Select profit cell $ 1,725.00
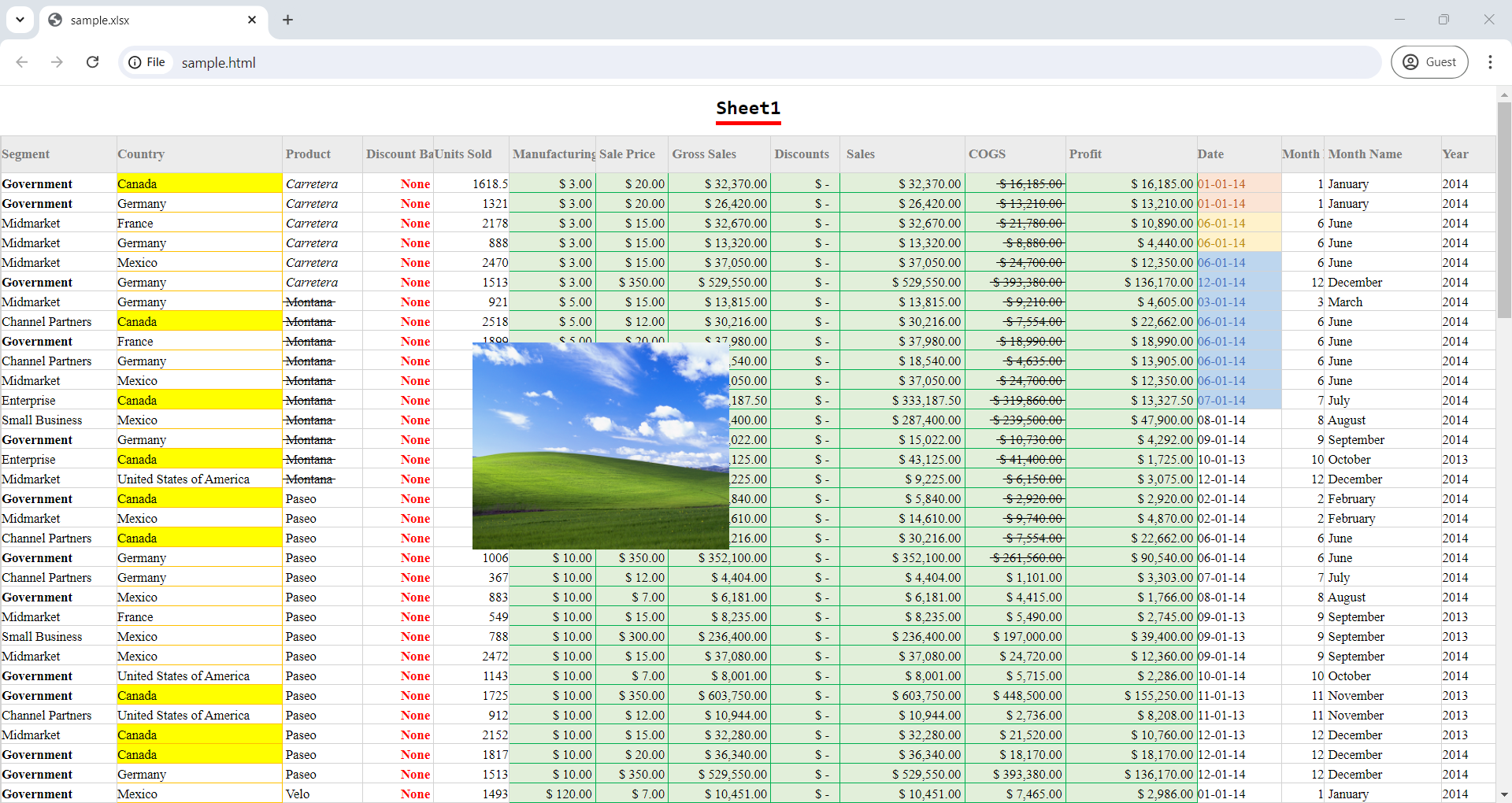The image size is (1512, 803). click(1132, 459)
